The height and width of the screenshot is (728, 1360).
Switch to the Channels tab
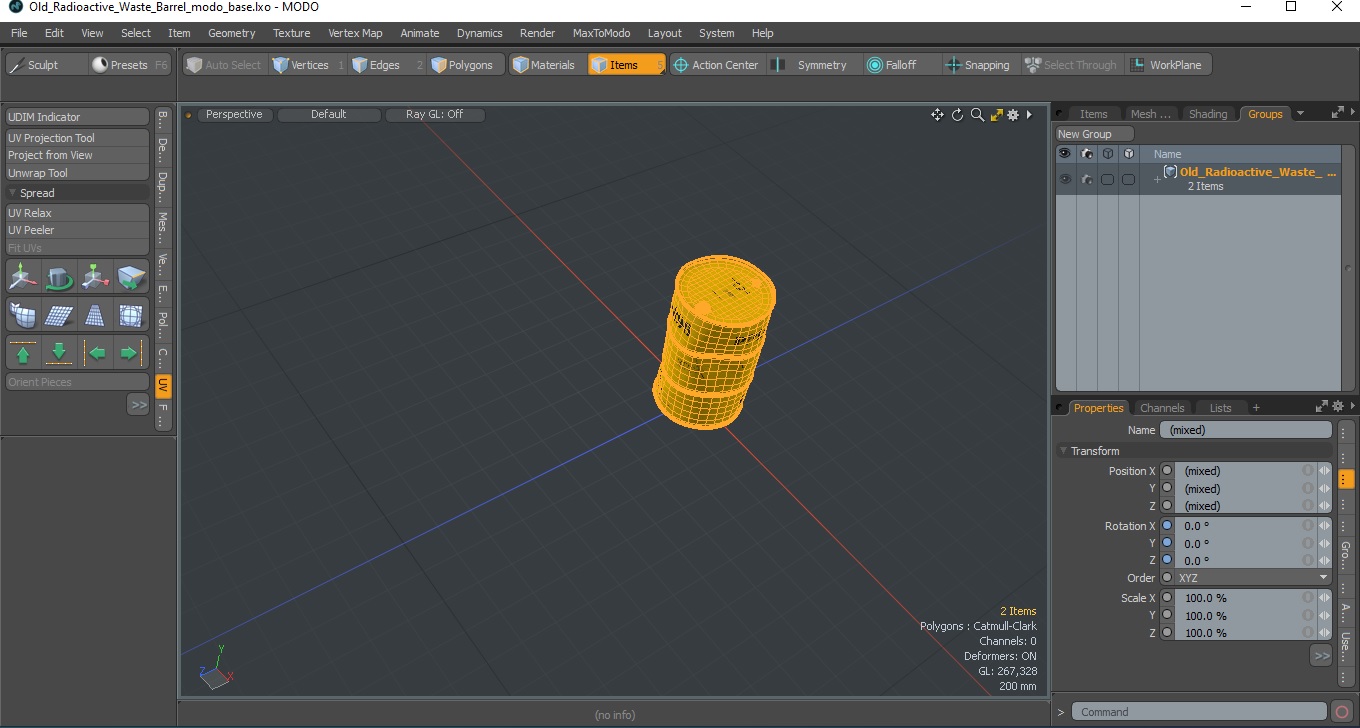coord(1162,408)
